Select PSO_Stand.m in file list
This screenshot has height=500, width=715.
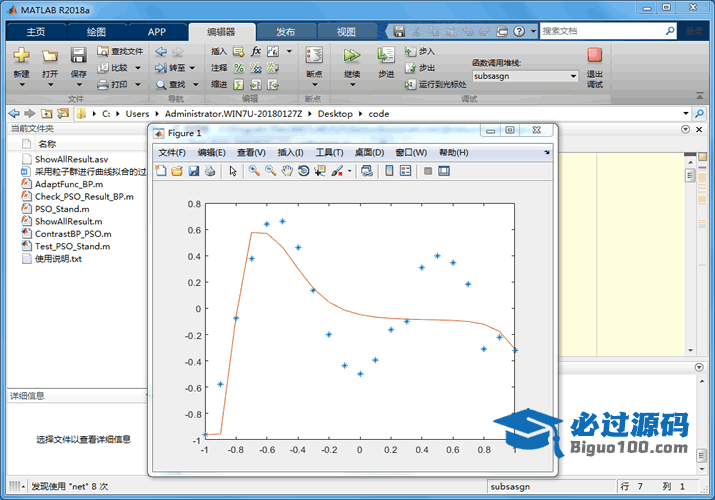point(62,209)
